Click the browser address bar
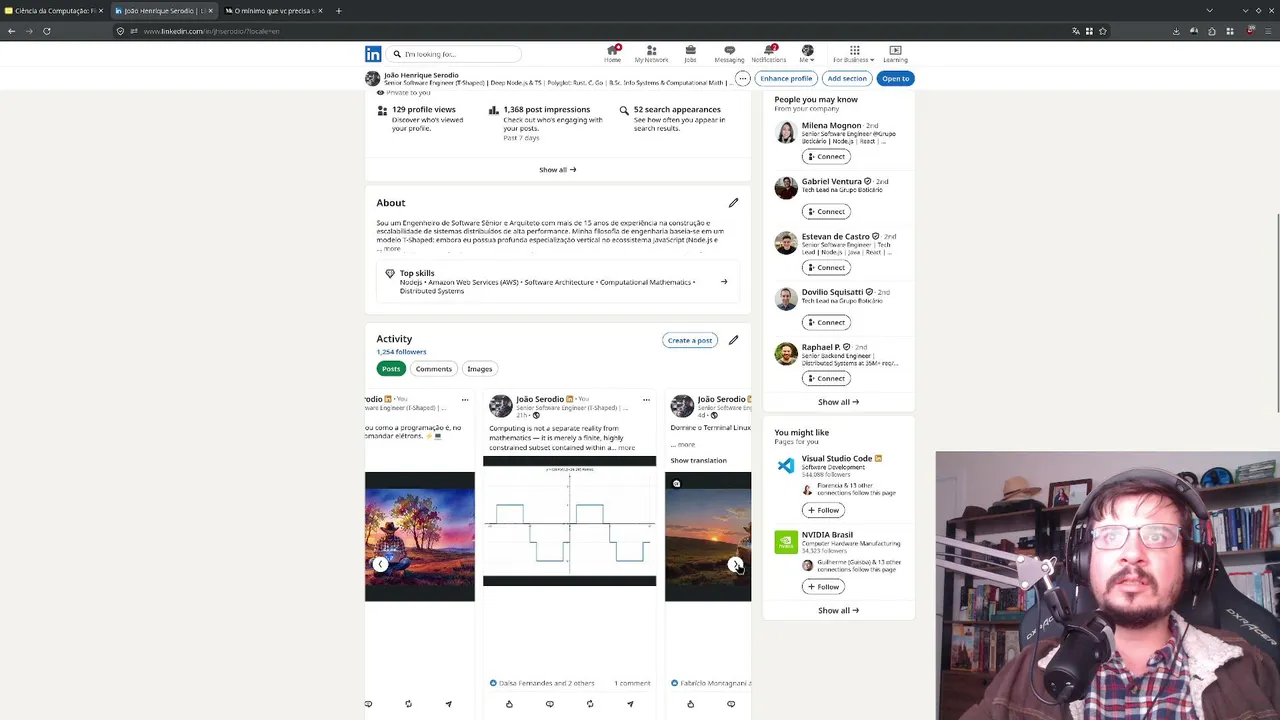 pos(590,31)
